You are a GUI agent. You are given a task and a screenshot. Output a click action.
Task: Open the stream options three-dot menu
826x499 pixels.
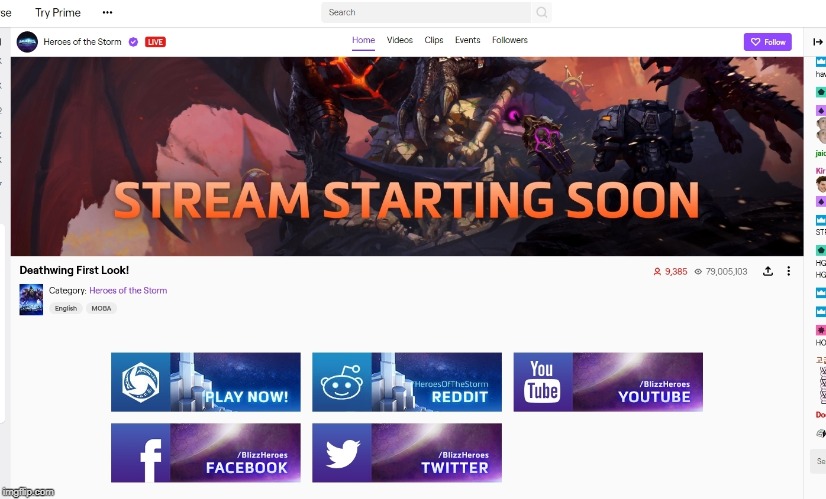pyautogui.click(x=788, y=271)
